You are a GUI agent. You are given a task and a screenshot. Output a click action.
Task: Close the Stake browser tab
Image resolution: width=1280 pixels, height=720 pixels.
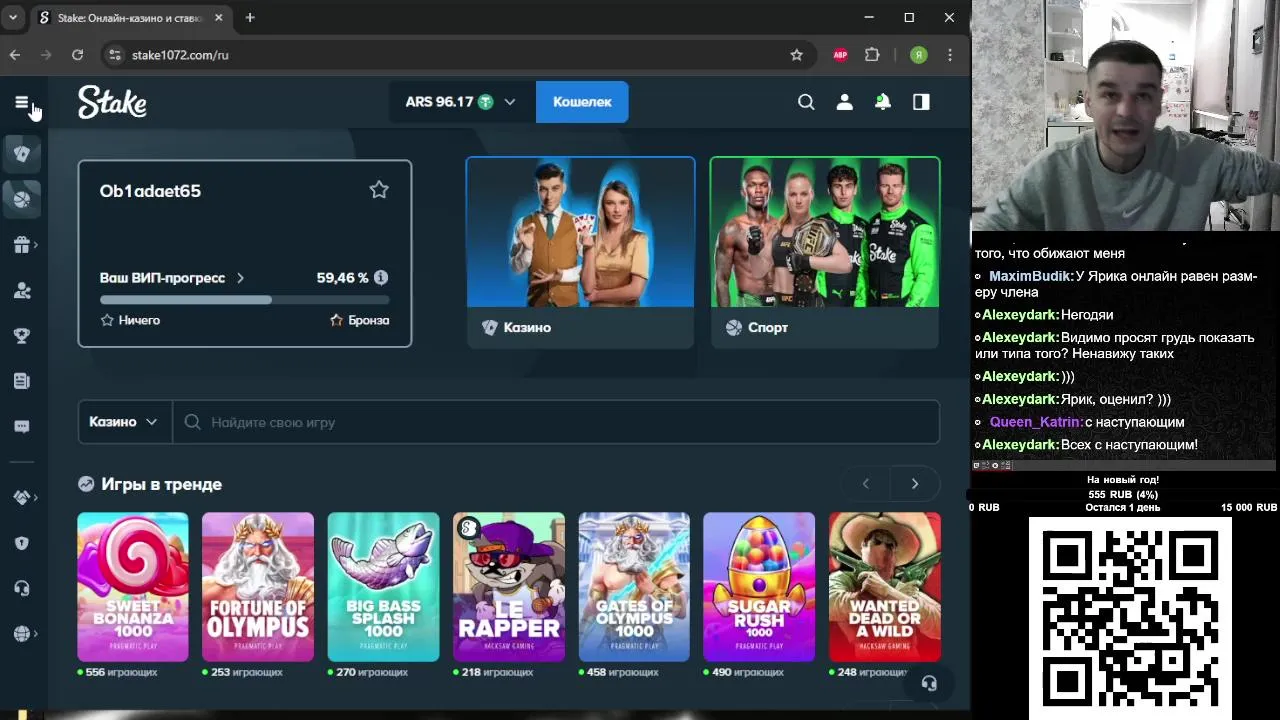219,17
